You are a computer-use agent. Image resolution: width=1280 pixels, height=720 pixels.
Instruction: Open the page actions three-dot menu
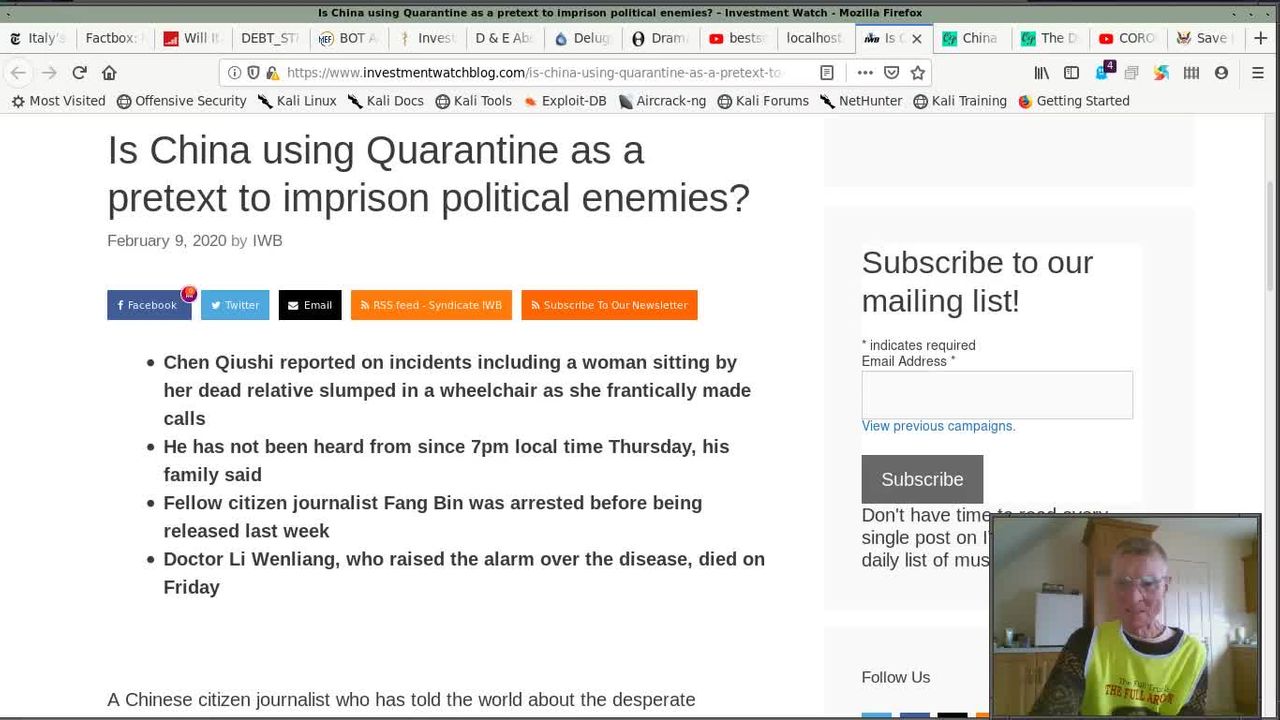click(865, 72)
